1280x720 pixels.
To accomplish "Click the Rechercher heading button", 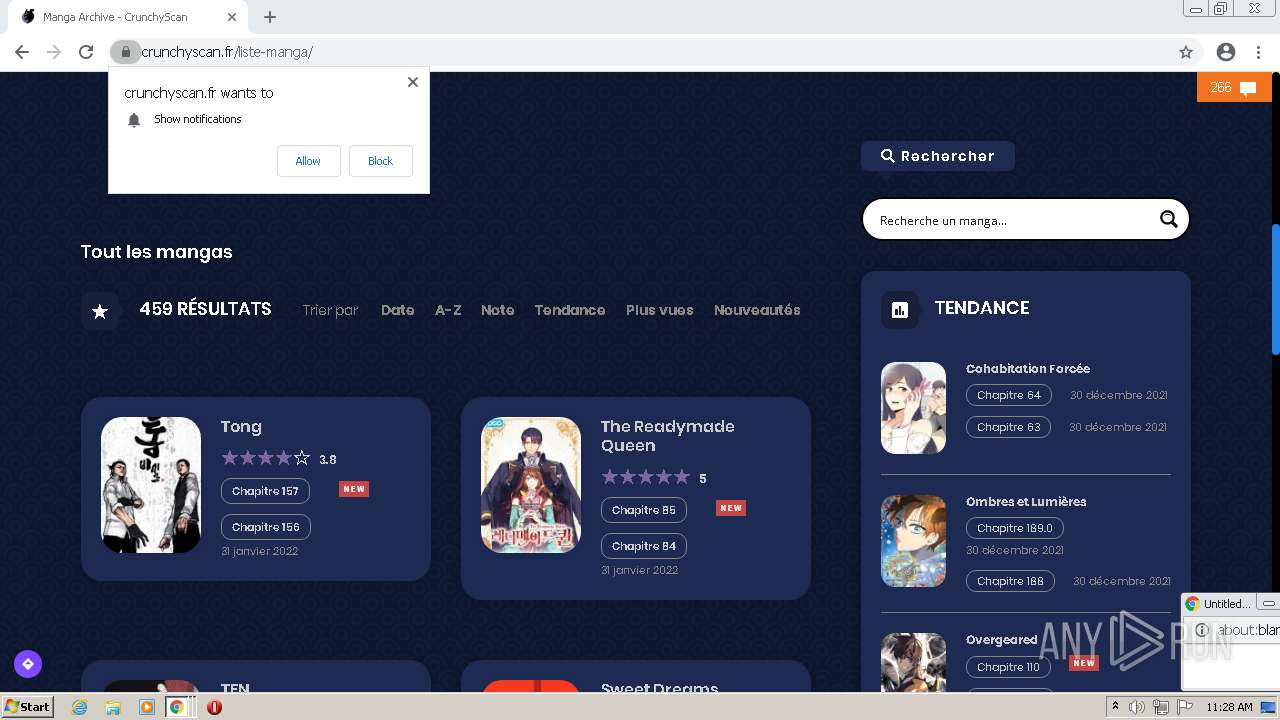I will tap(938, 156).
